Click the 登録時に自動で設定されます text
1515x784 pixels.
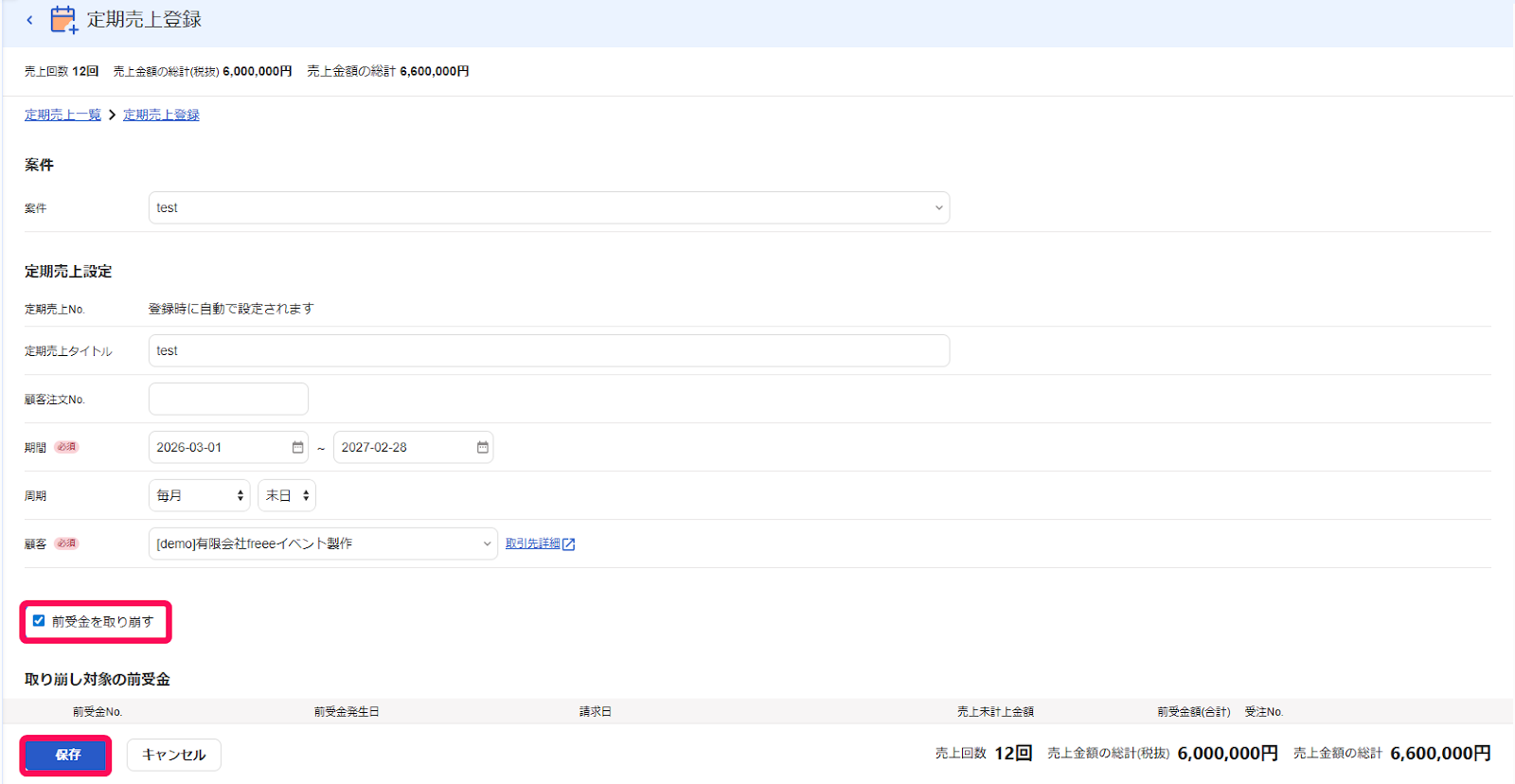tap(231, 309)
